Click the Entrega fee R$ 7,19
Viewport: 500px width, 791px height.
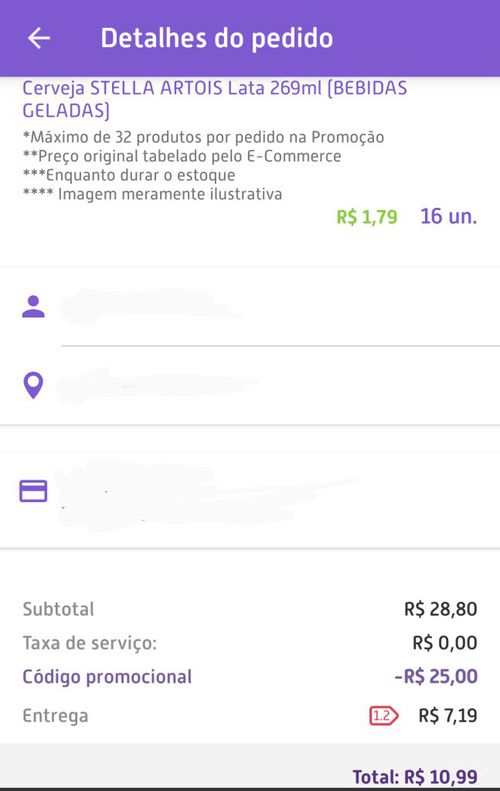(x=448, y=715)
